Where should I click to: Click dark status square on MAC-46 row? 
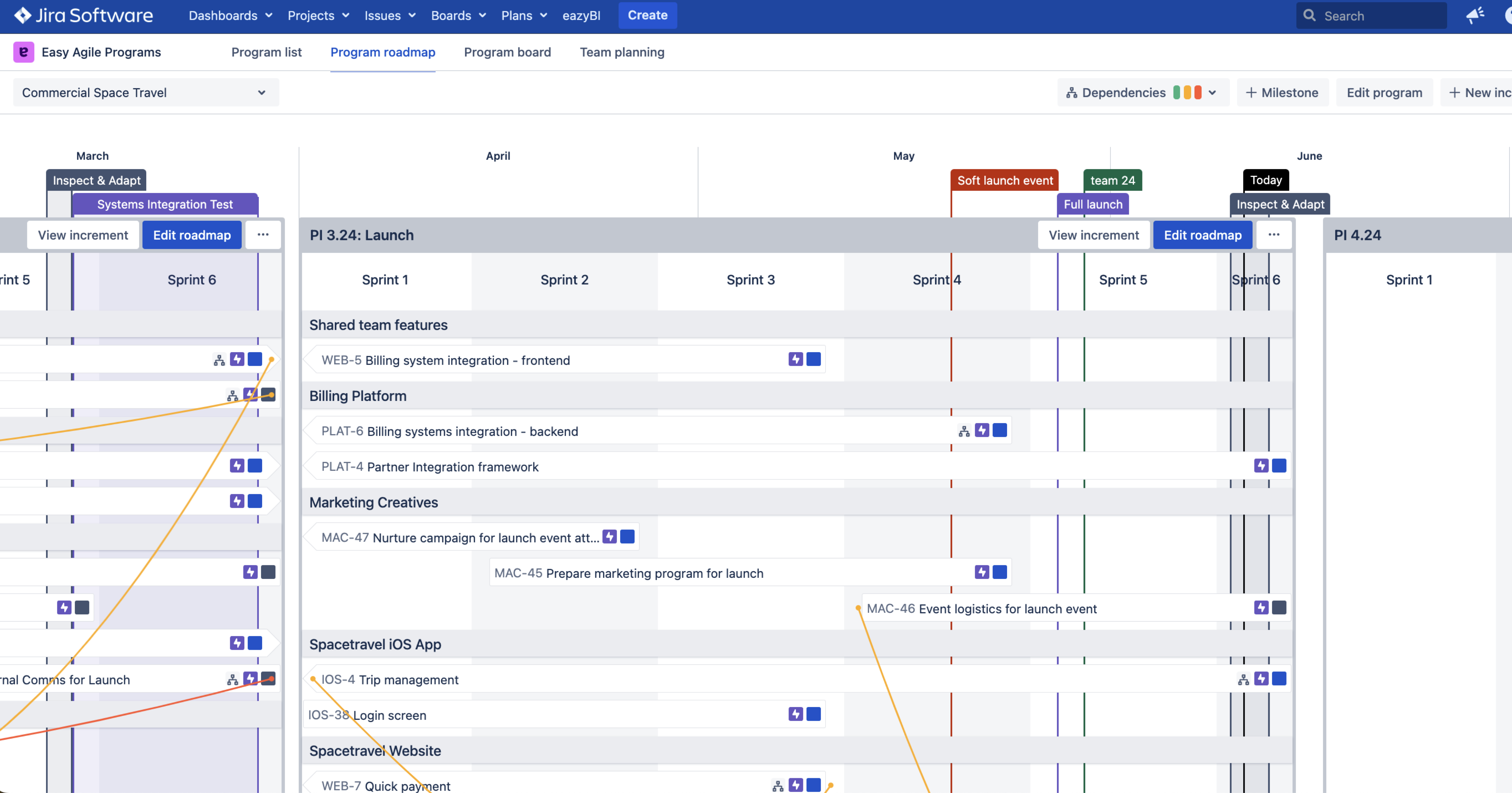point(1279,608)
